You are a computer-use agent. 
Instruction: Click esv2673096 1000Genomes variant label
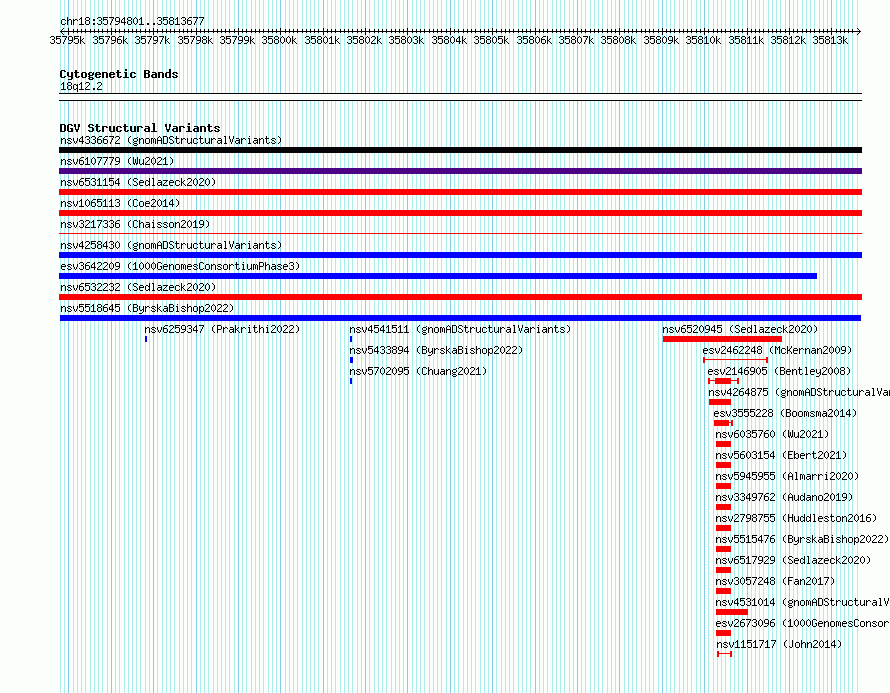[803, 623]
